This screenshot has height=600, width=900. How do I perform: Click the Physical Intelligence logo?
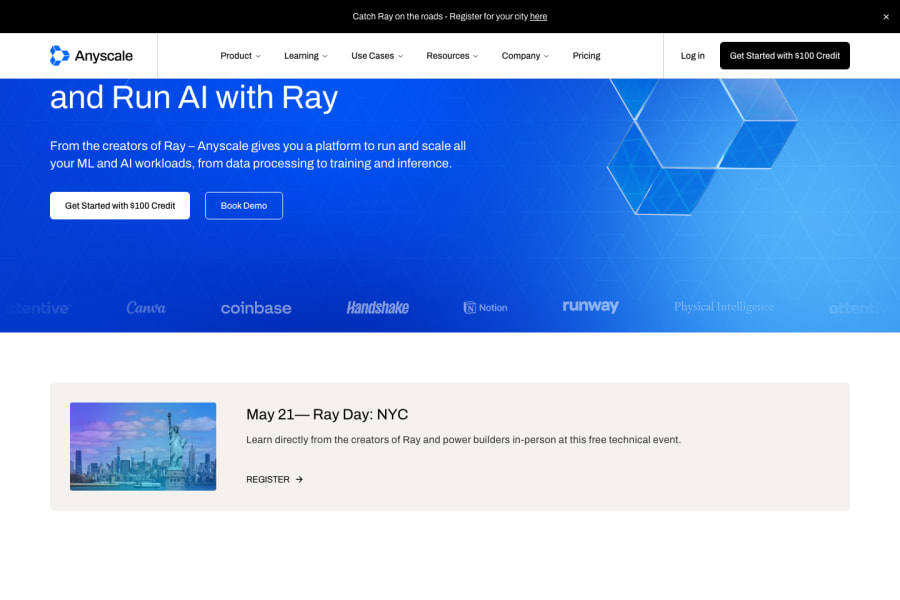click(723, 306)
